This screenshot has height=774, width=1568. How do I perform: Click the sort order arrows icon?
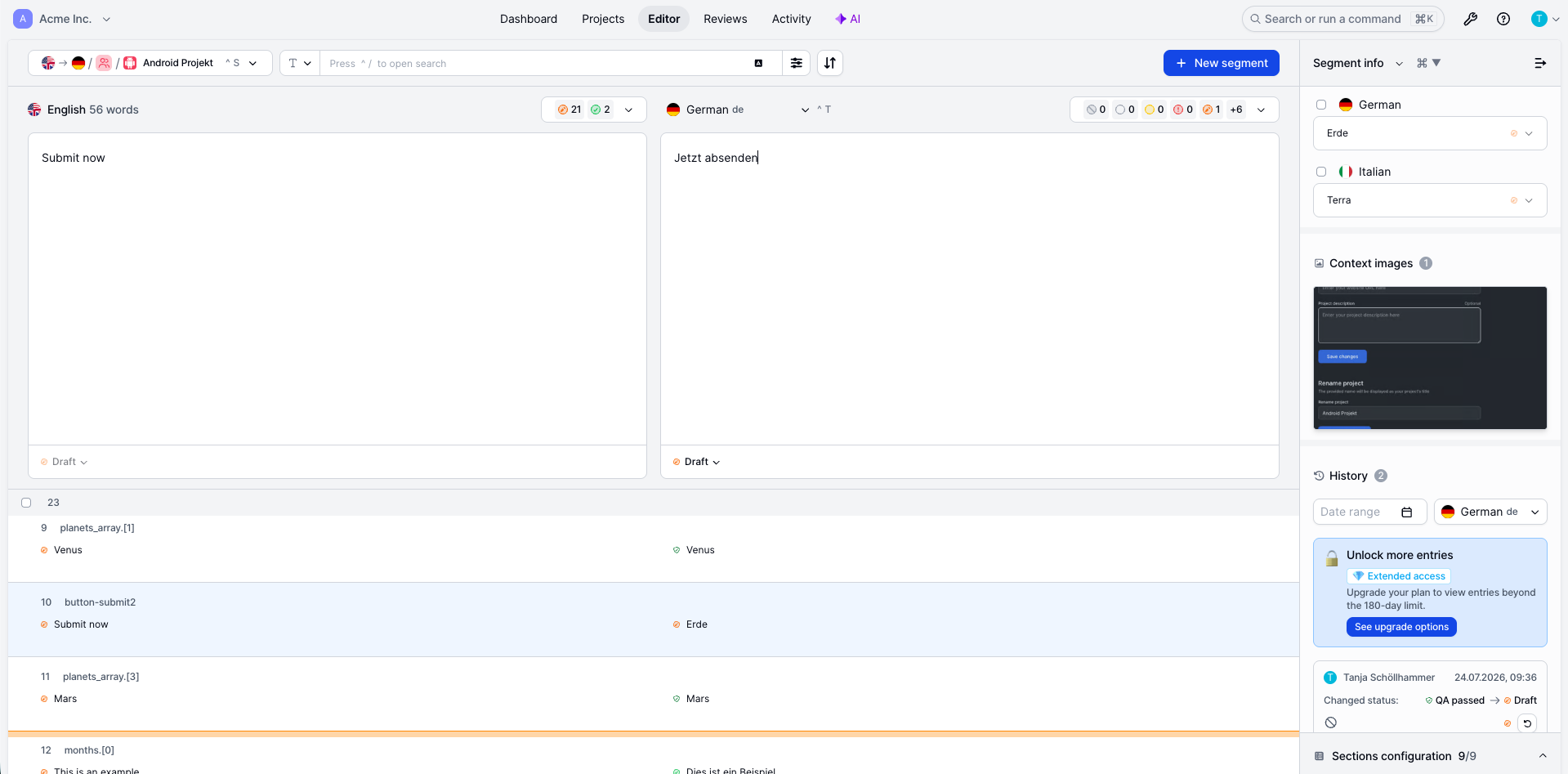tap(830, 63)
